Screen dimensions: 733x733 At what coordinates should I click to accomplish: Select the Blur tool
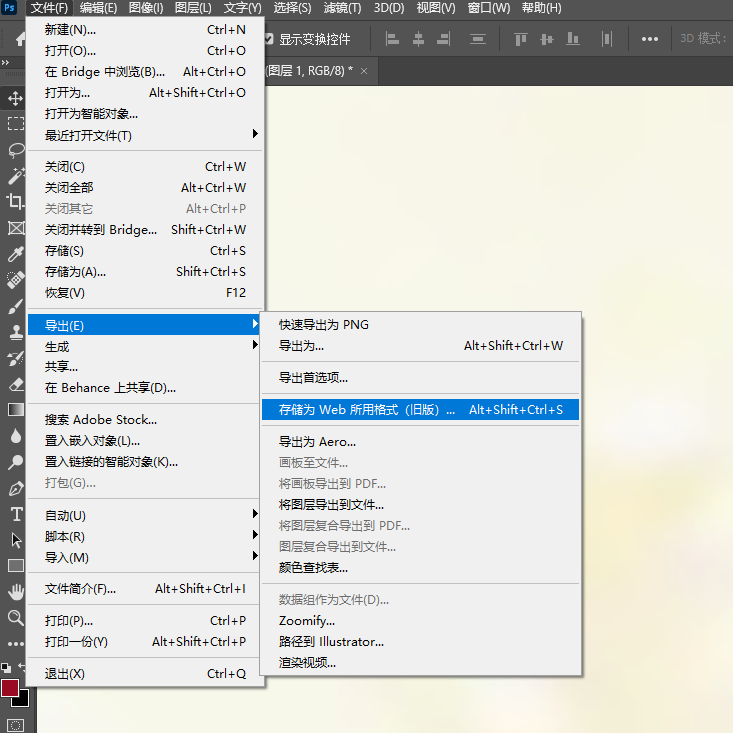(15, 436)
